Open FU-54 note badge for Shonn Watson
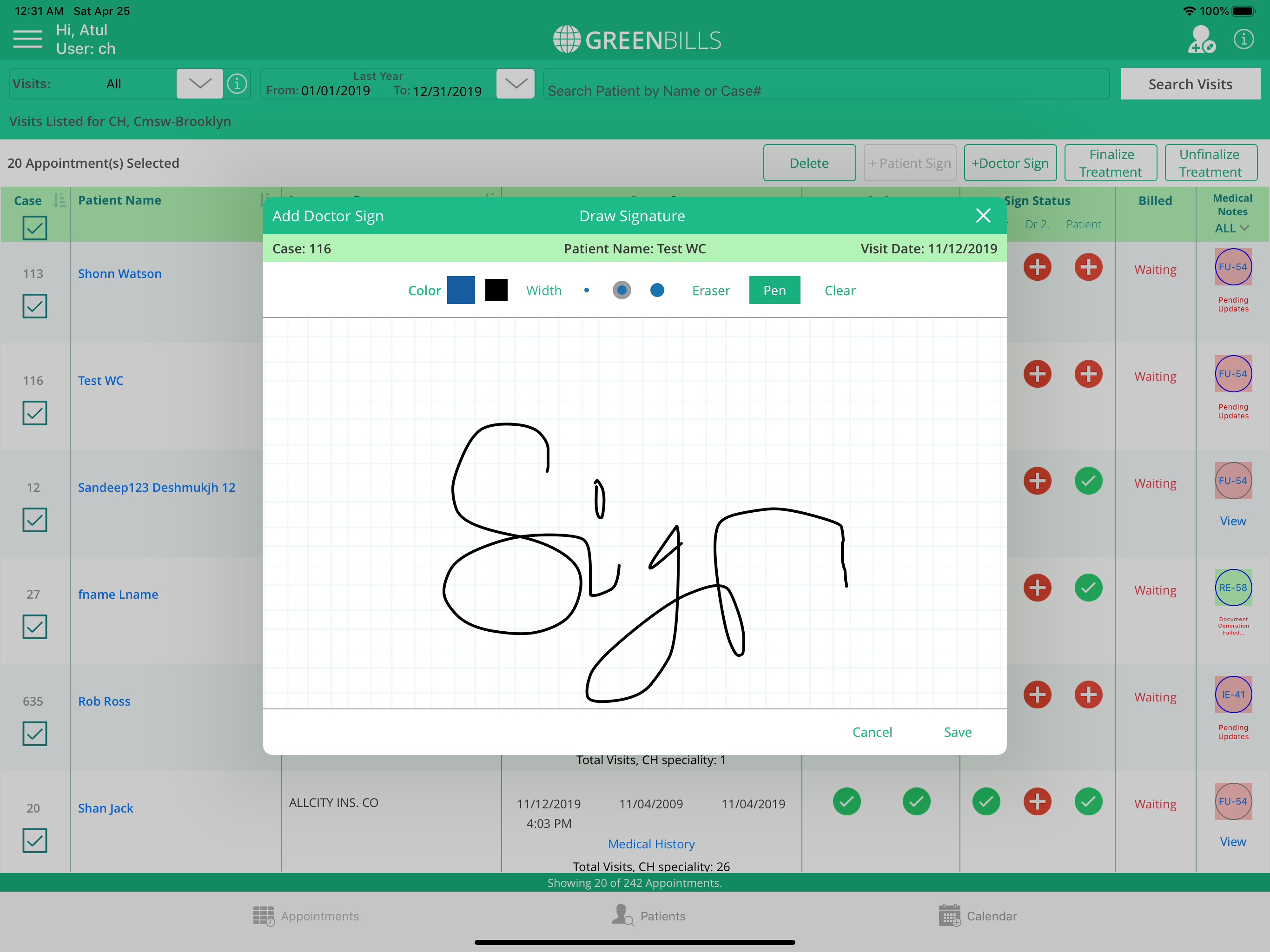This screenshot has height=952, width=1270. (1233, 267)
